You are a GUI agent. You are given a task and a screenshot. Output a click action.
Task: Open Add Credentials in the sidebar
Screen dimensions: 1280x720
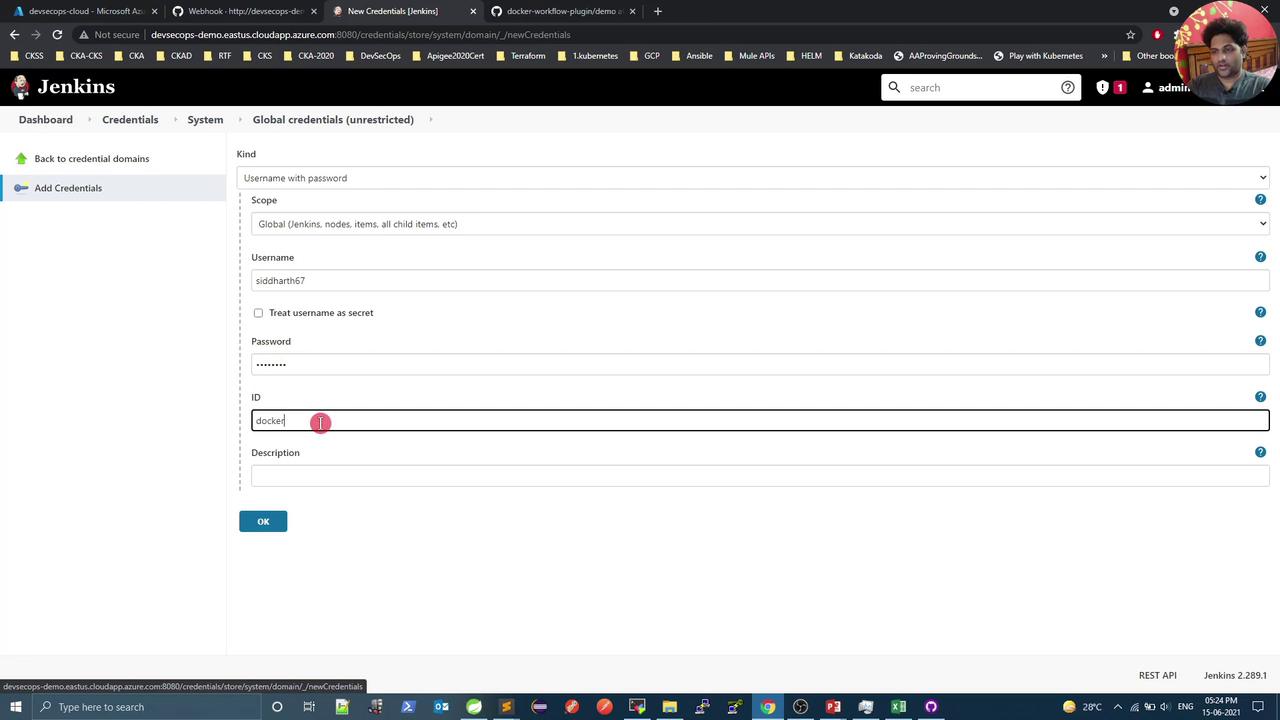(x=68, y=188)
